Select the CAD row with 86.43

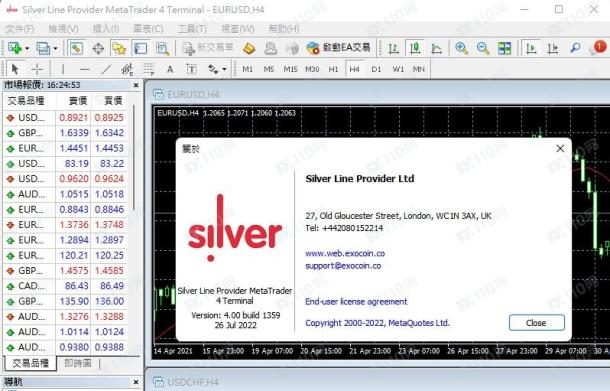pos(65,286)
